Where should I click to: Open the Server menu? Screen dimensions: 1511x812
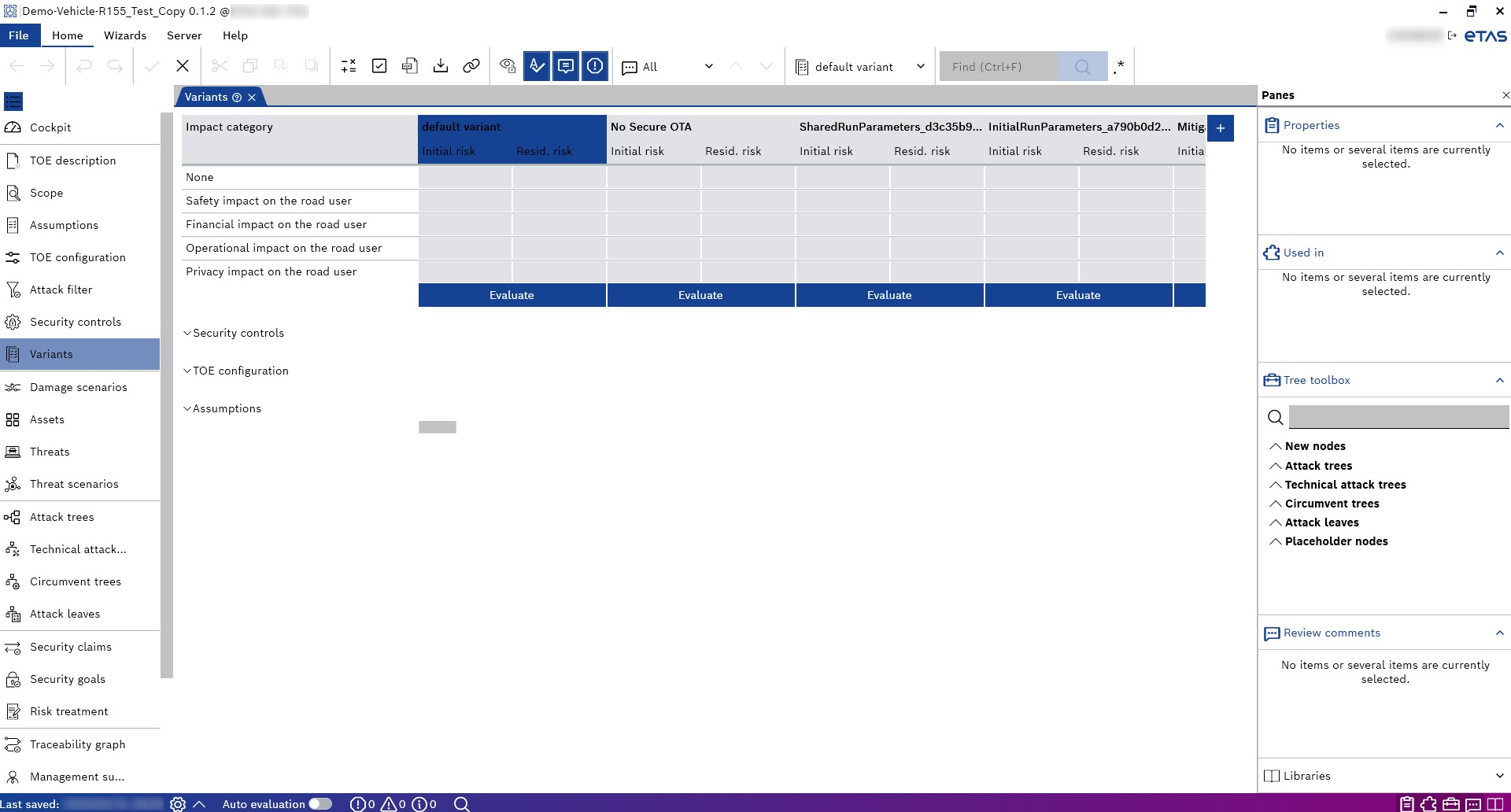(184, 35)
